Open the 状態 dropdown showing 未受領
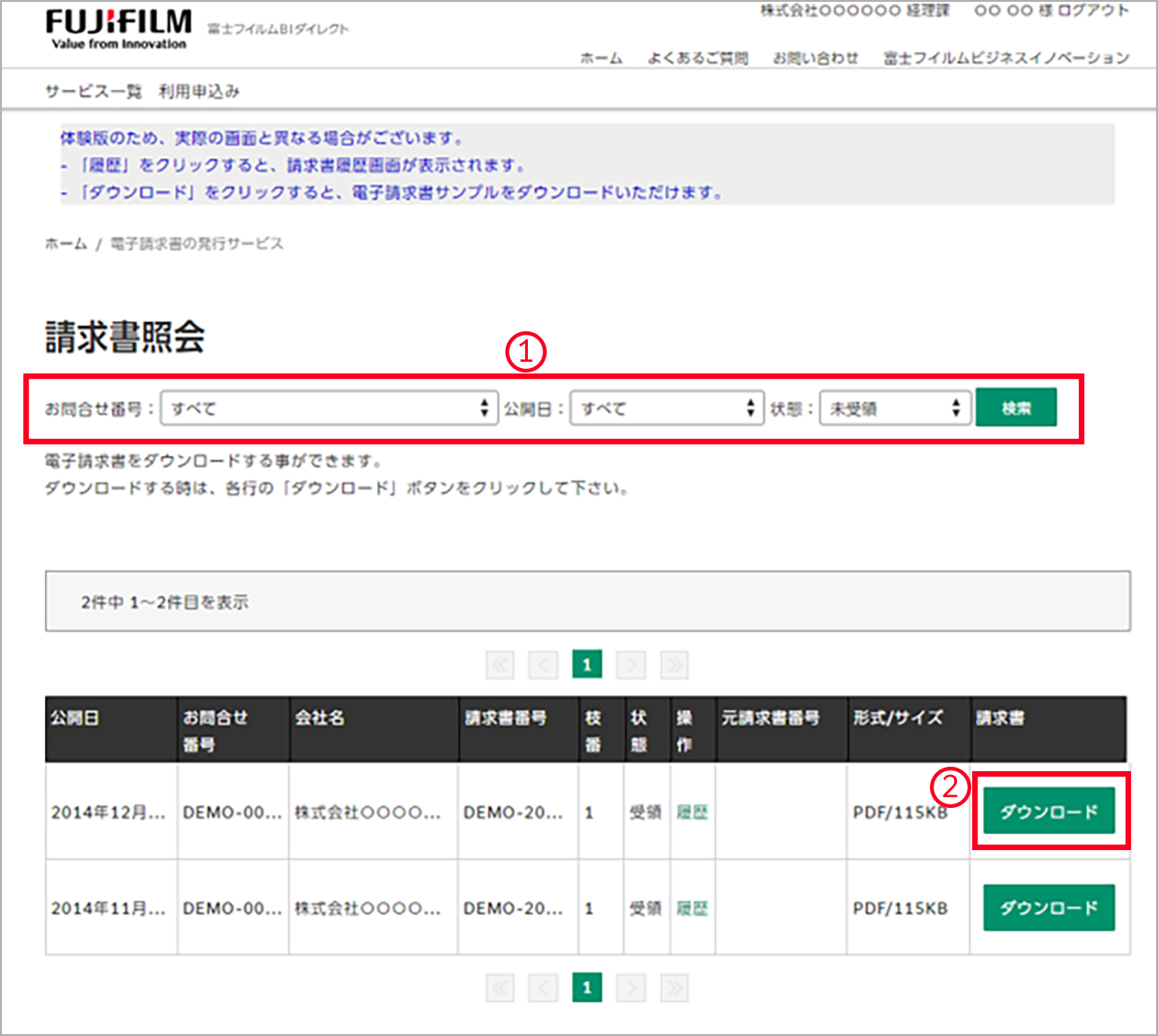 895,408
